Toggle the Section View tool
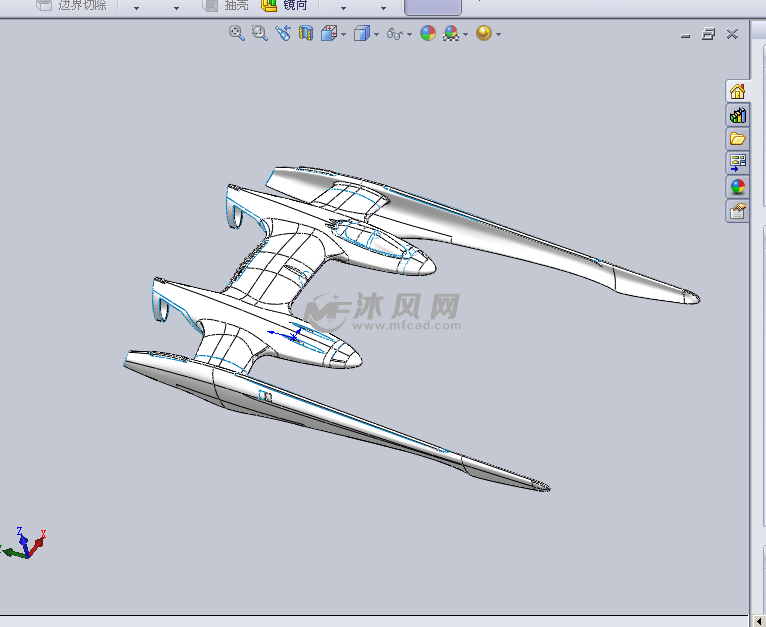The width and height of the screenshot is (766, 627). pyautogui.click(x=306, y=33)
